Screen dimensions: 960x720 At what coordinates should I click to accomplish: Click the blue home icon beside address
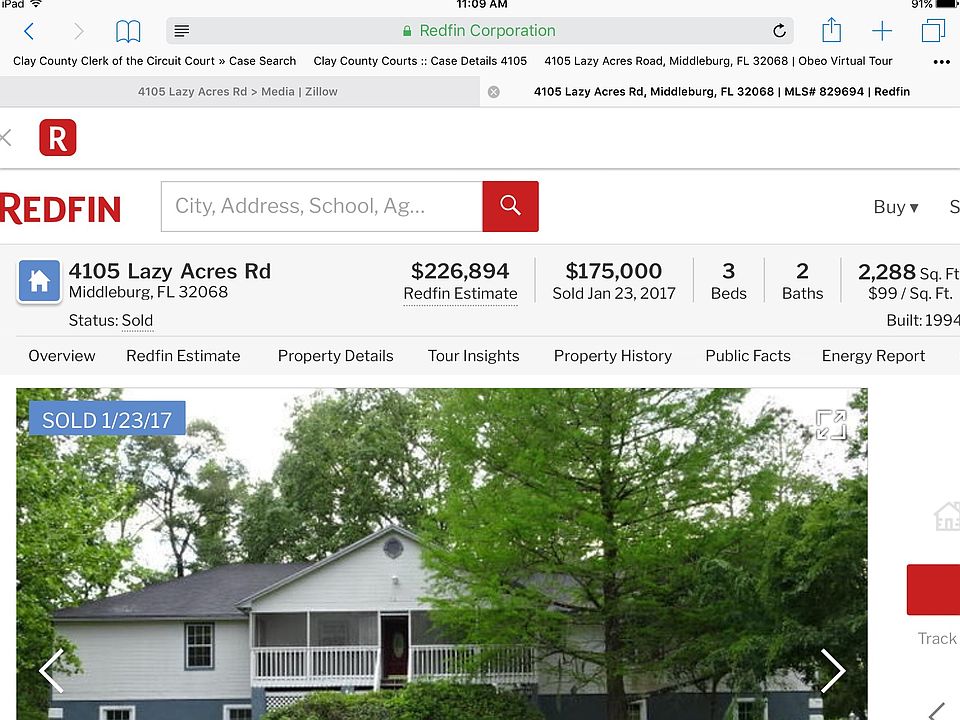[39, 281]
